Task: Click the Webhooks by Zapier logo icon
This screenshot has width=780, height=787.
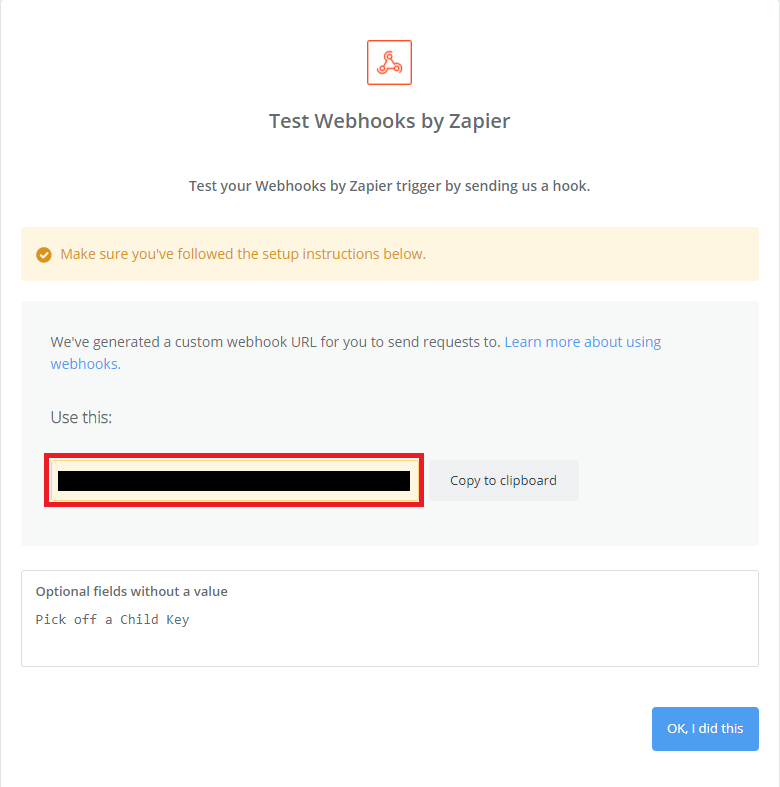Action: (x=389, y=62)
